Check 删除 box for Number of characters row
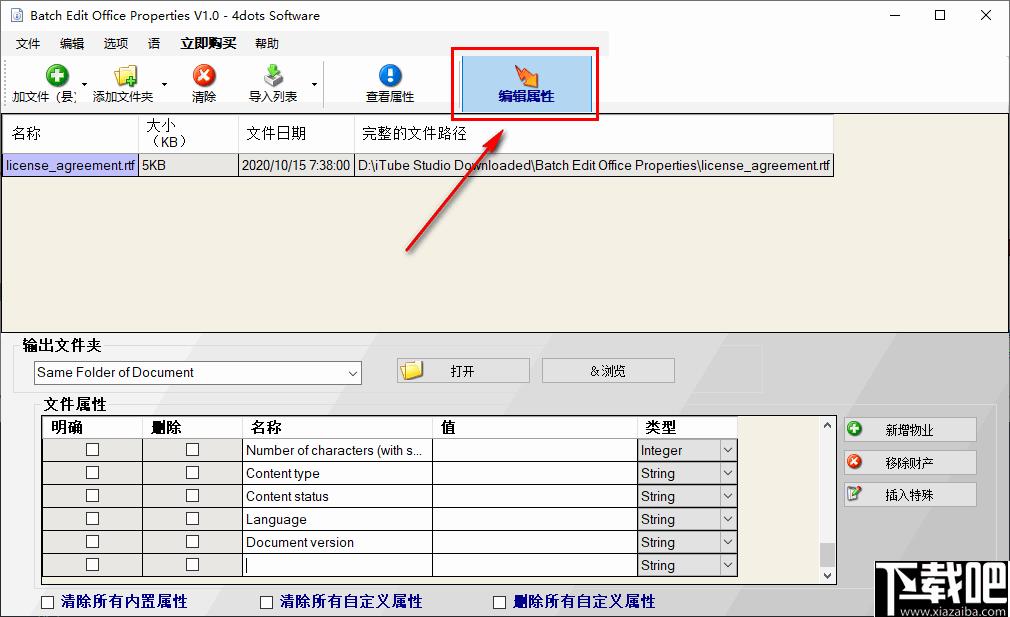Image resolution: width=1010 pixels, height=617 pixels. (192, 450)
